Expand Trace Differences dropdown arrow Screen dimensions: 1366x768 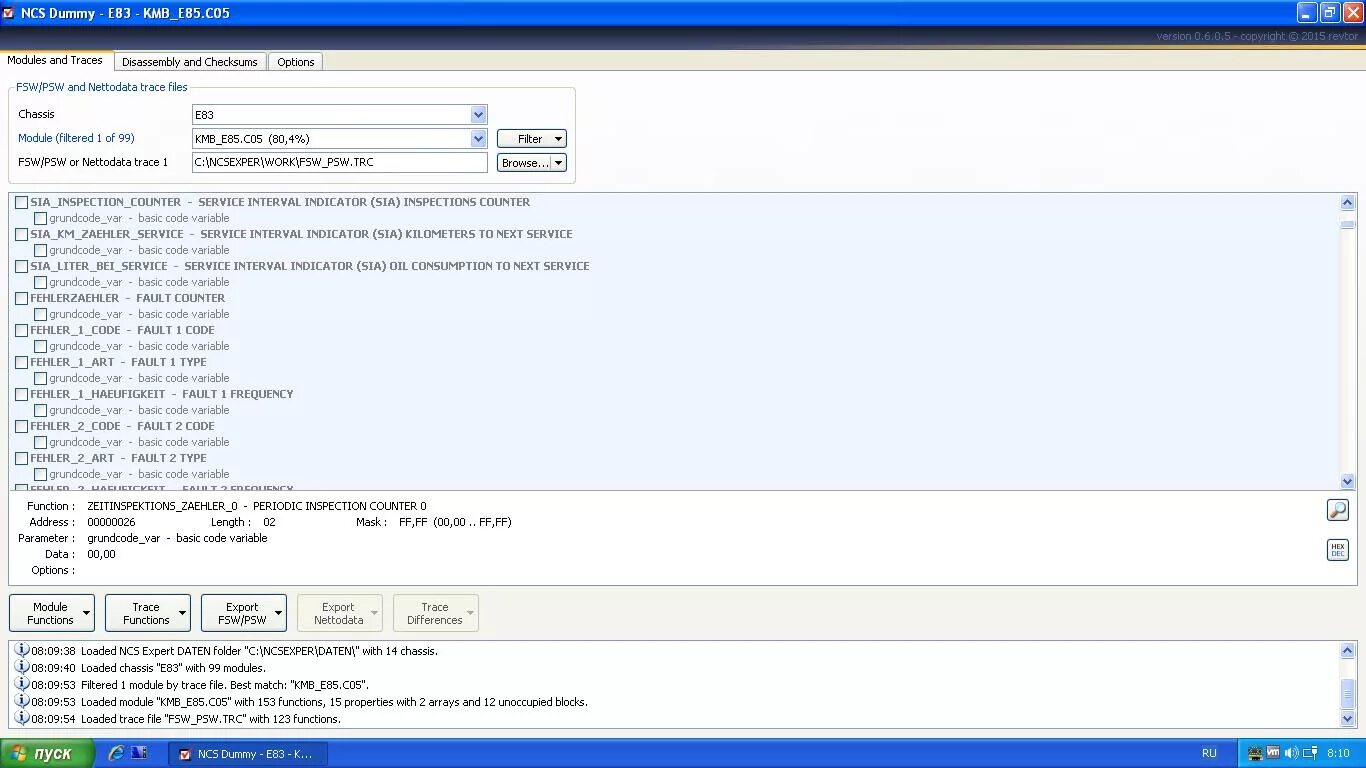coord(470,613)
